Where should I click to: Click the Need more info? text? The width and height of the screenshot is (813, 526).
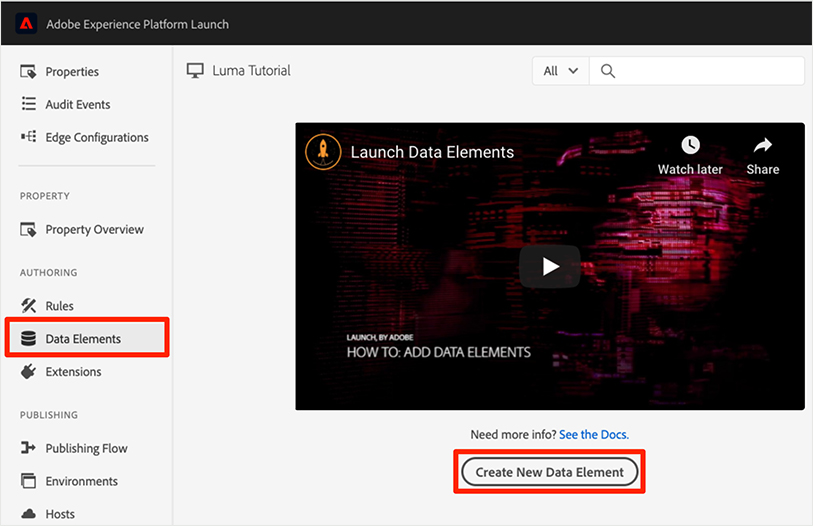513,434
